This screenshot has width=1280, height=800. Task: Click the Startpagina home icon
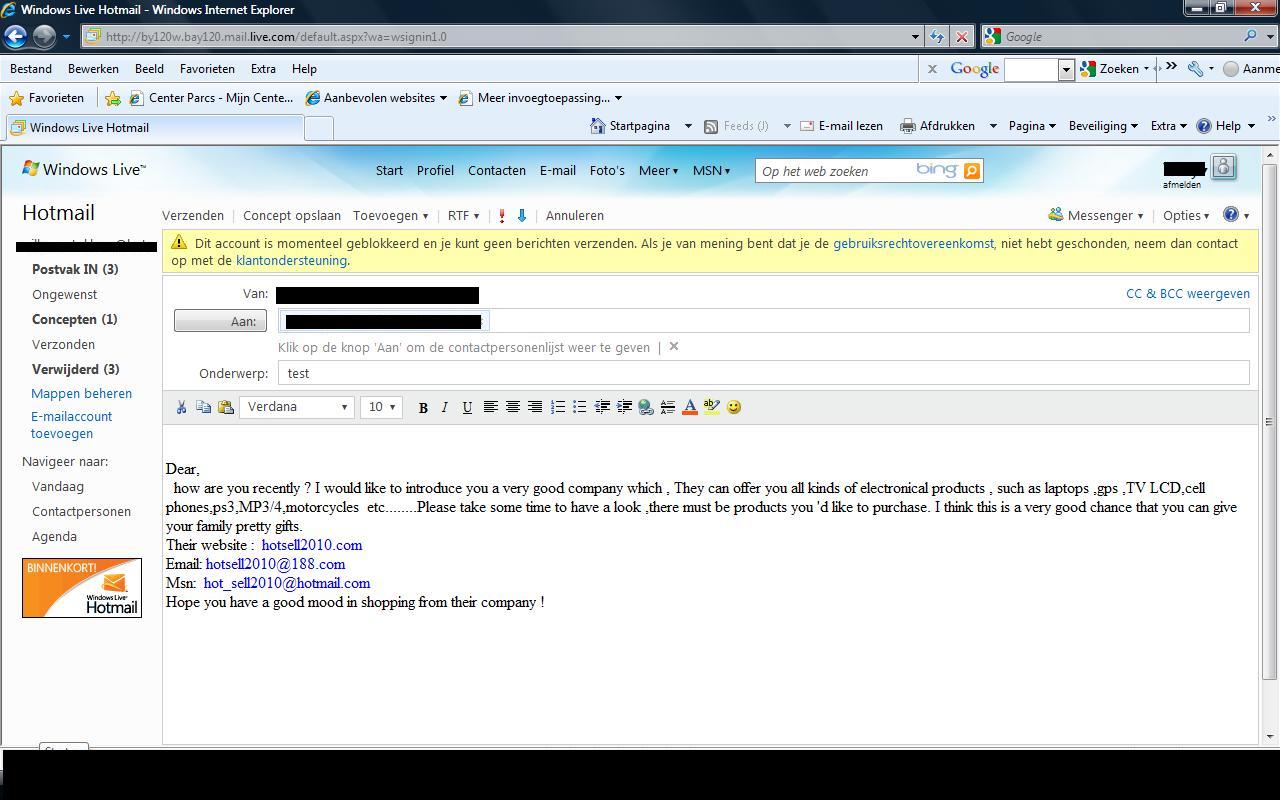598,126
